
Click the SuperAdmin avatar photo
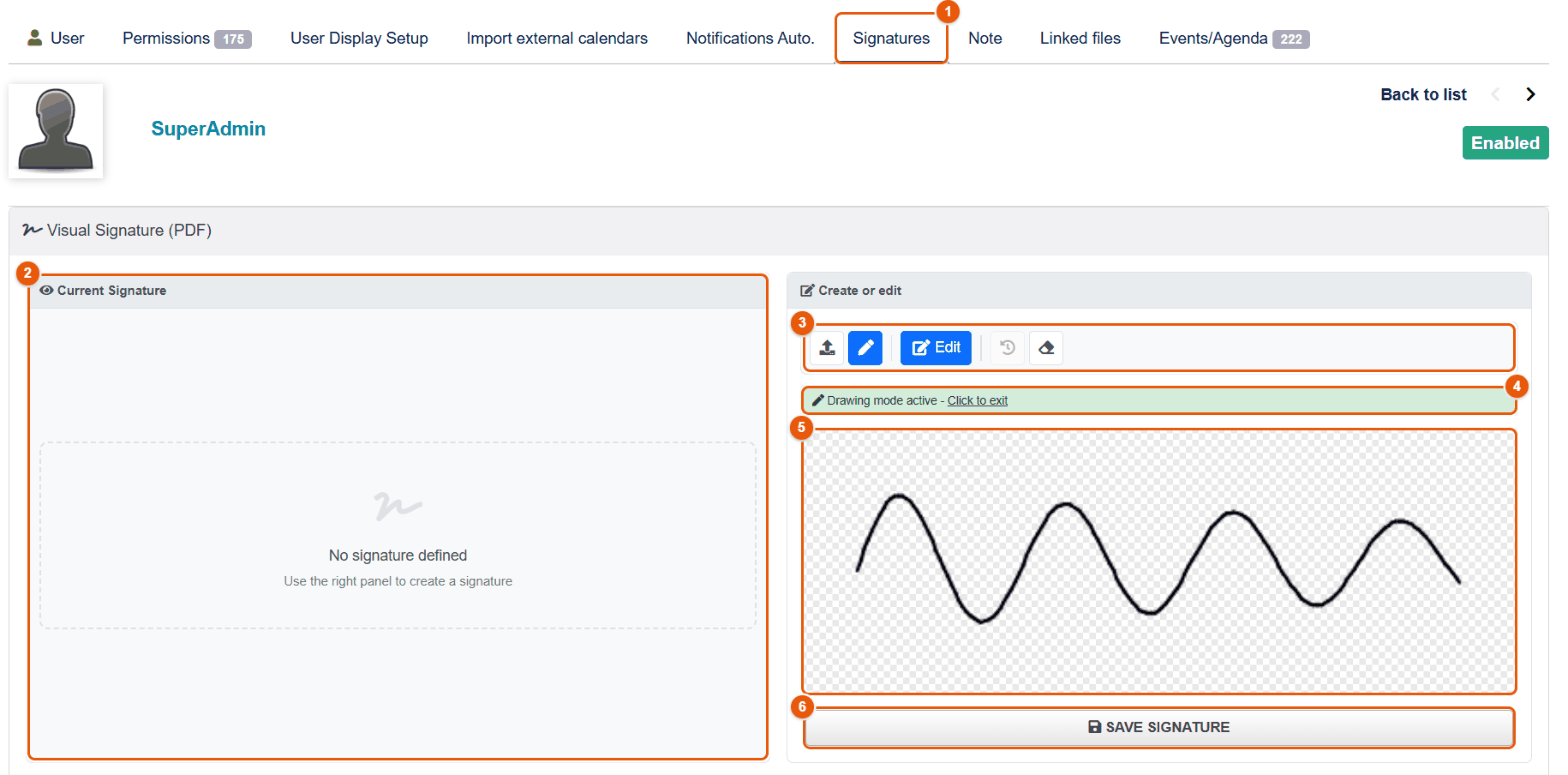coord(56,131)
